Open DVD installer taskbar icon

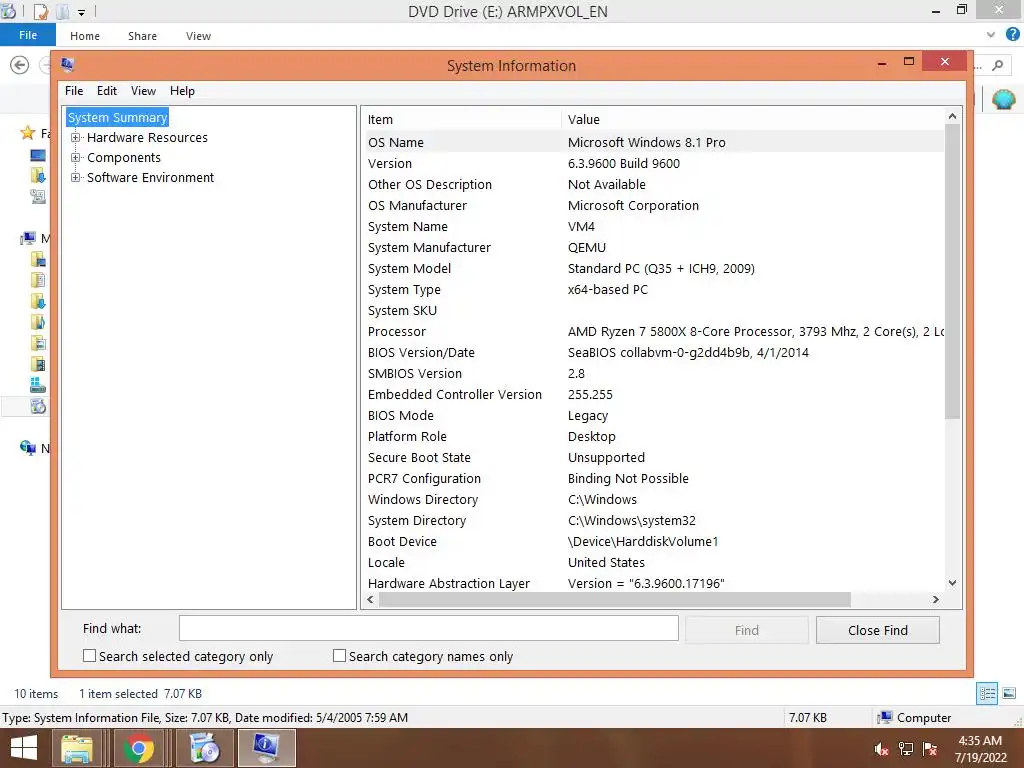[204, 748]
